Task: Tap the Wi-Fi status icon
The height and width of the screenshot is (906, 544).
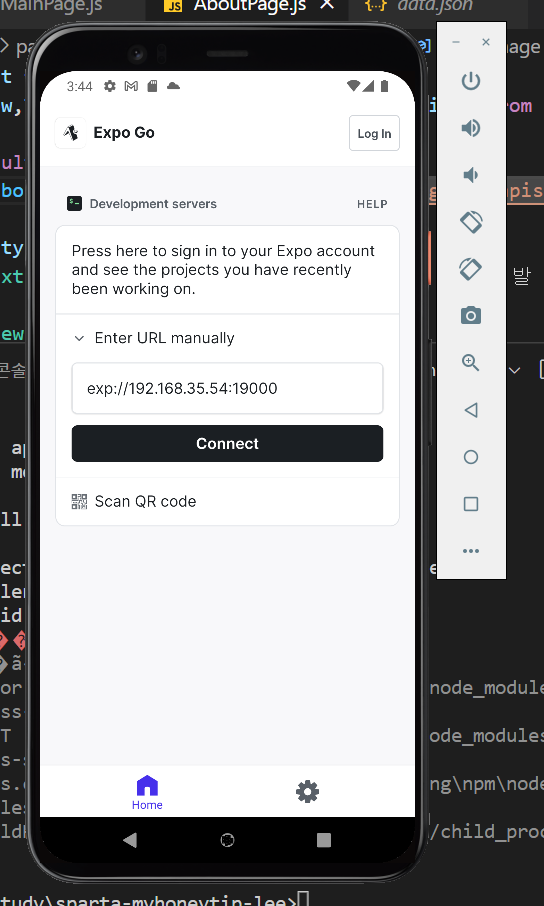Action: 353,86
